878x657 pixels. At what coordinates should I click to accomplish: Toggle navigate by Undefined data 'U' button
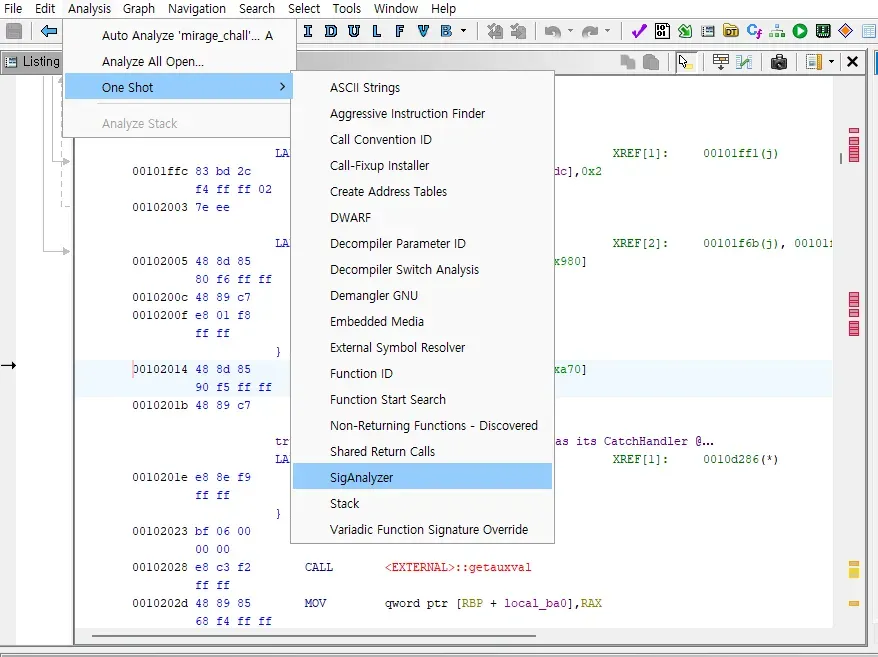tap(353, 31)
